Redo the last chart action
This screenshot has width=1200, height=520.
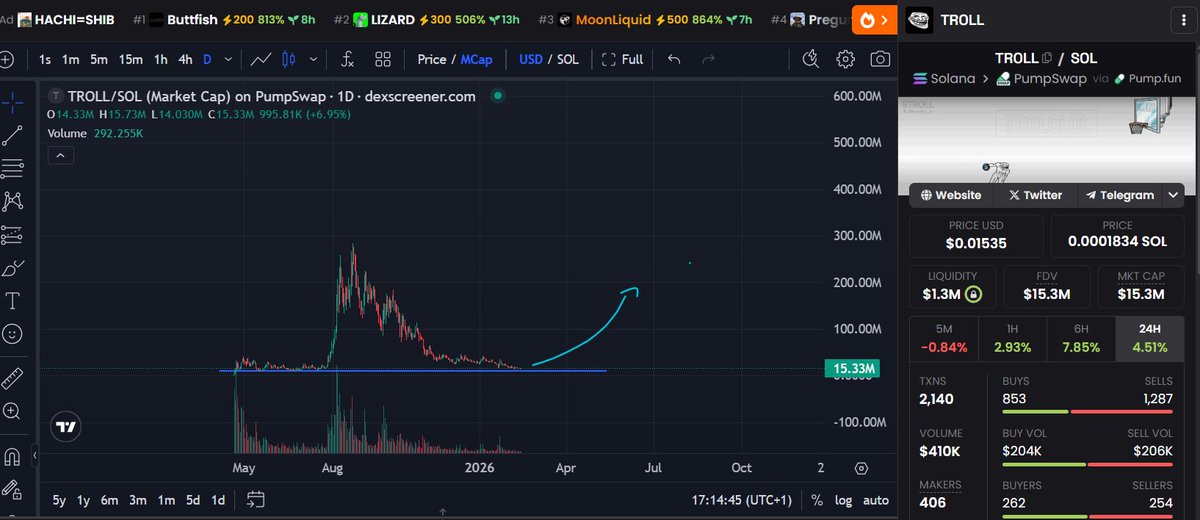point(709,60)
